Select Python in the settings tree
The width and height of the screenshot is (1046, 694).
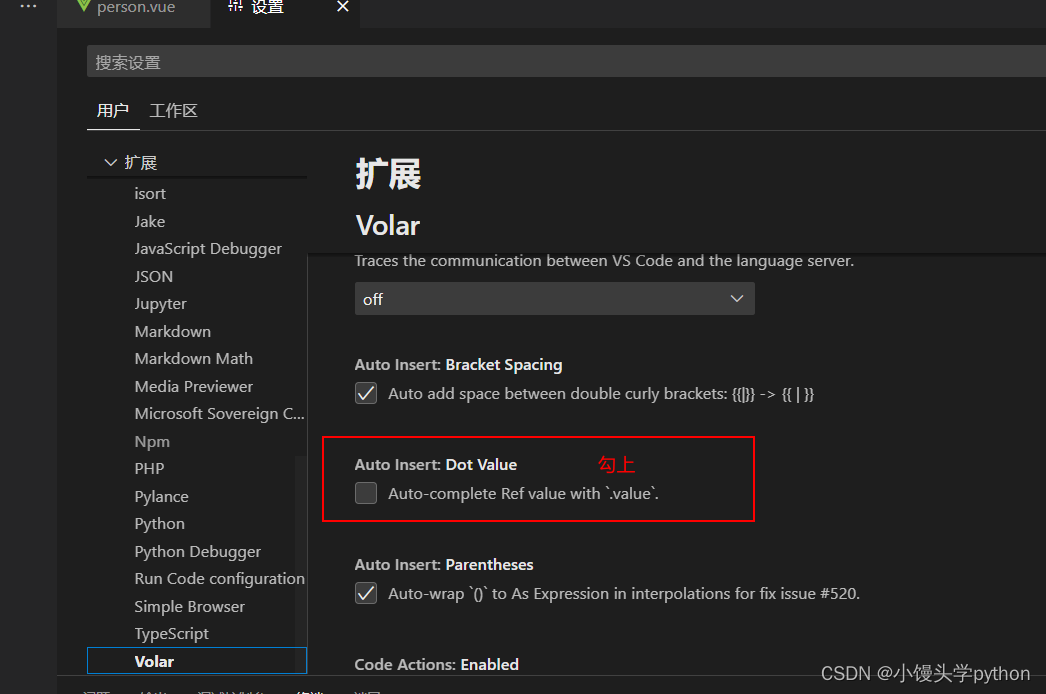click(x=159, y=524)
